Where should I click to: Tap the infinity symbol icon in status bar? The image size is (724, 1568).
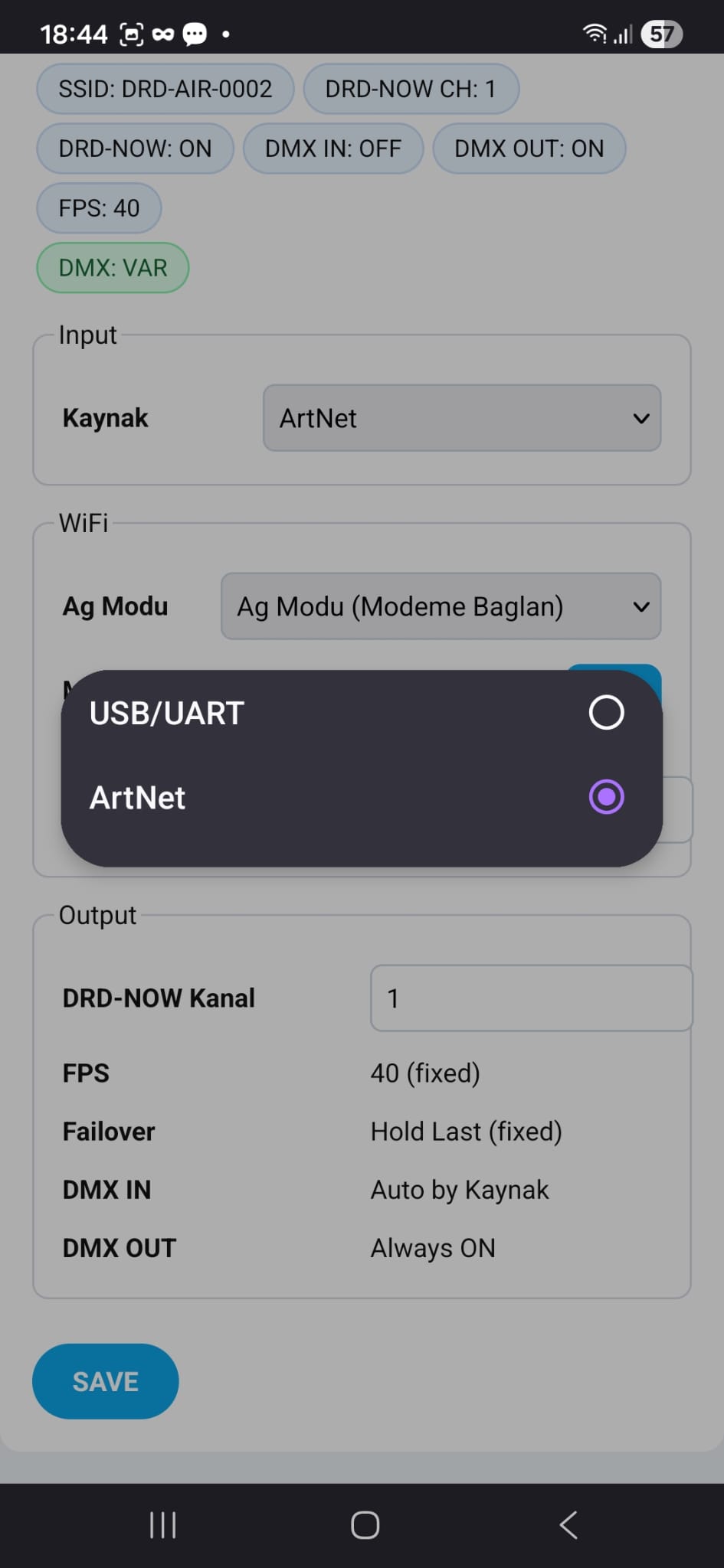pos(163,34)
